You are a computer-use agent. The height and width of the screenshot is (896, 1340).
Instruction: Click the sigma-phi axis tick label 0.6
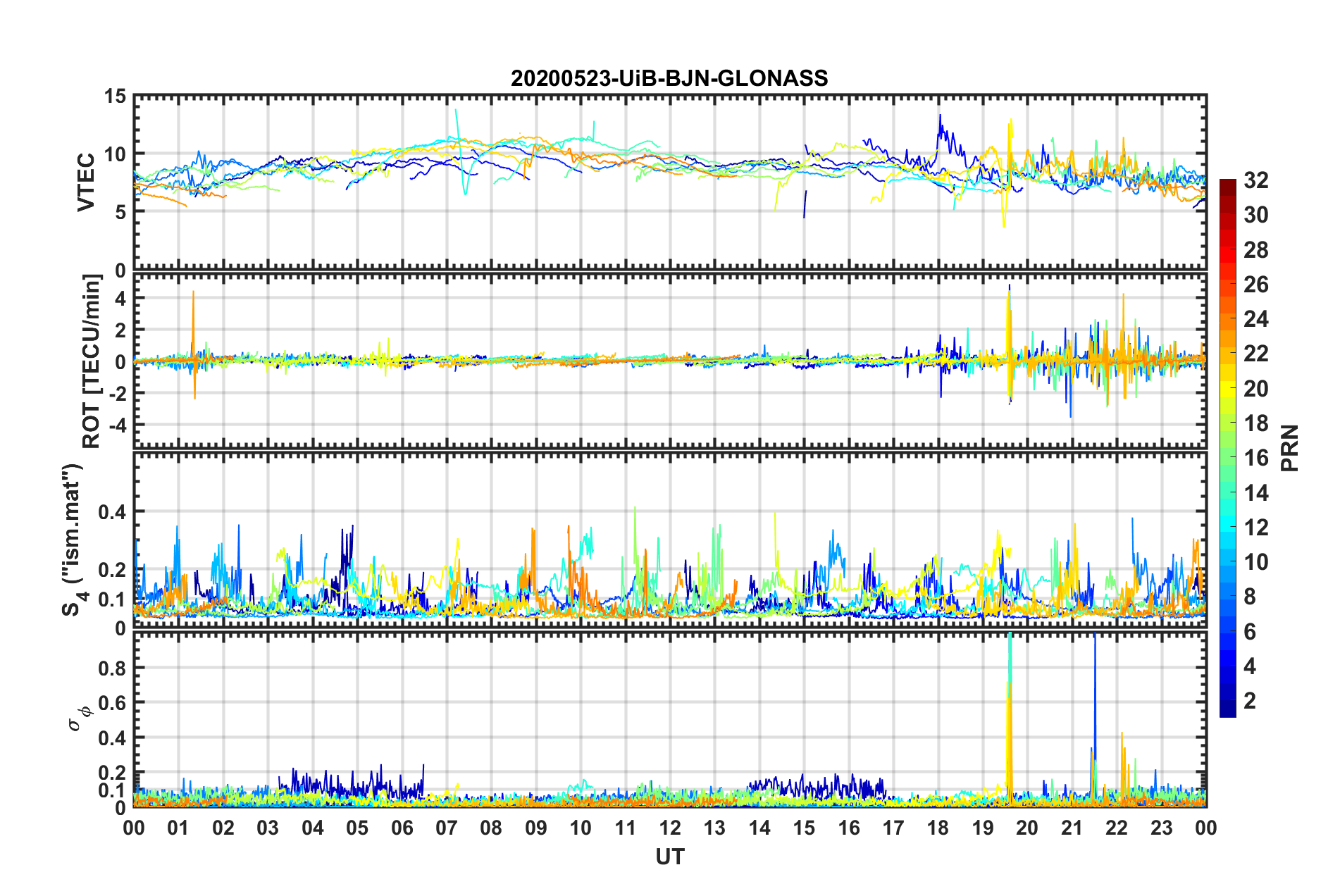[112, 703]
